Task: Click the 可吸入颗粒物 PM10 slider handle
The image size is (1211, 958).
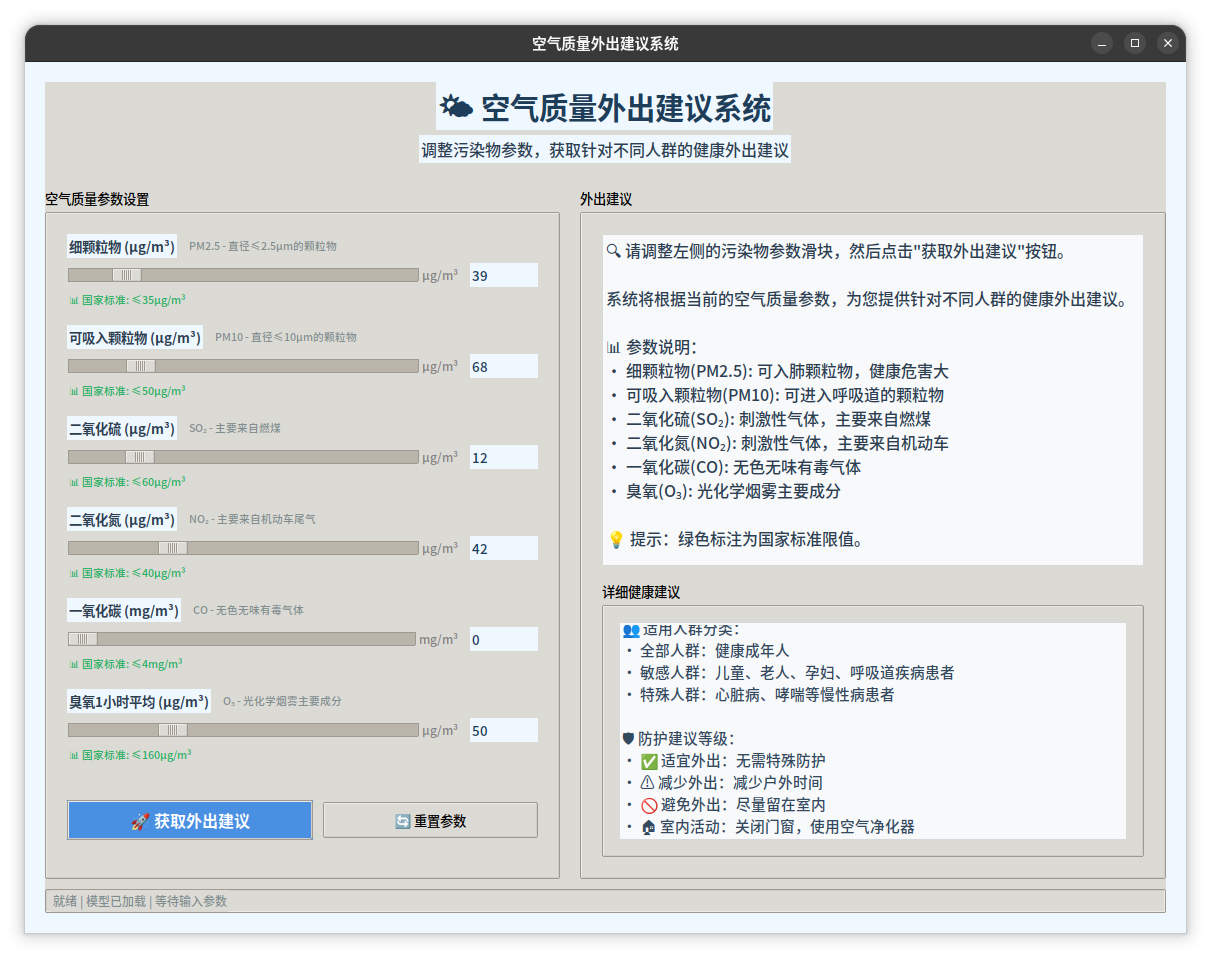Action: 141,366
